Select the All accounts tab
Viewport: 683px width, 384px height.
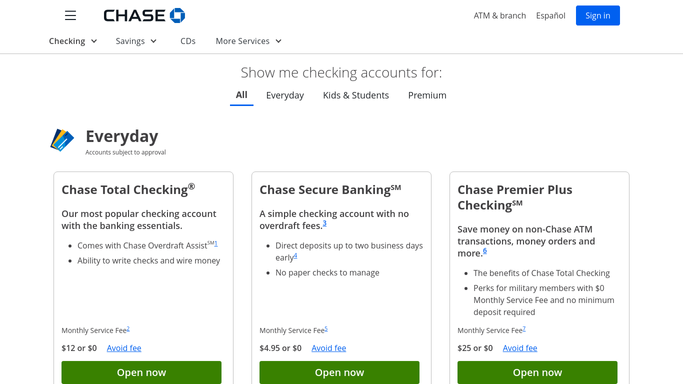pos(241,95)
